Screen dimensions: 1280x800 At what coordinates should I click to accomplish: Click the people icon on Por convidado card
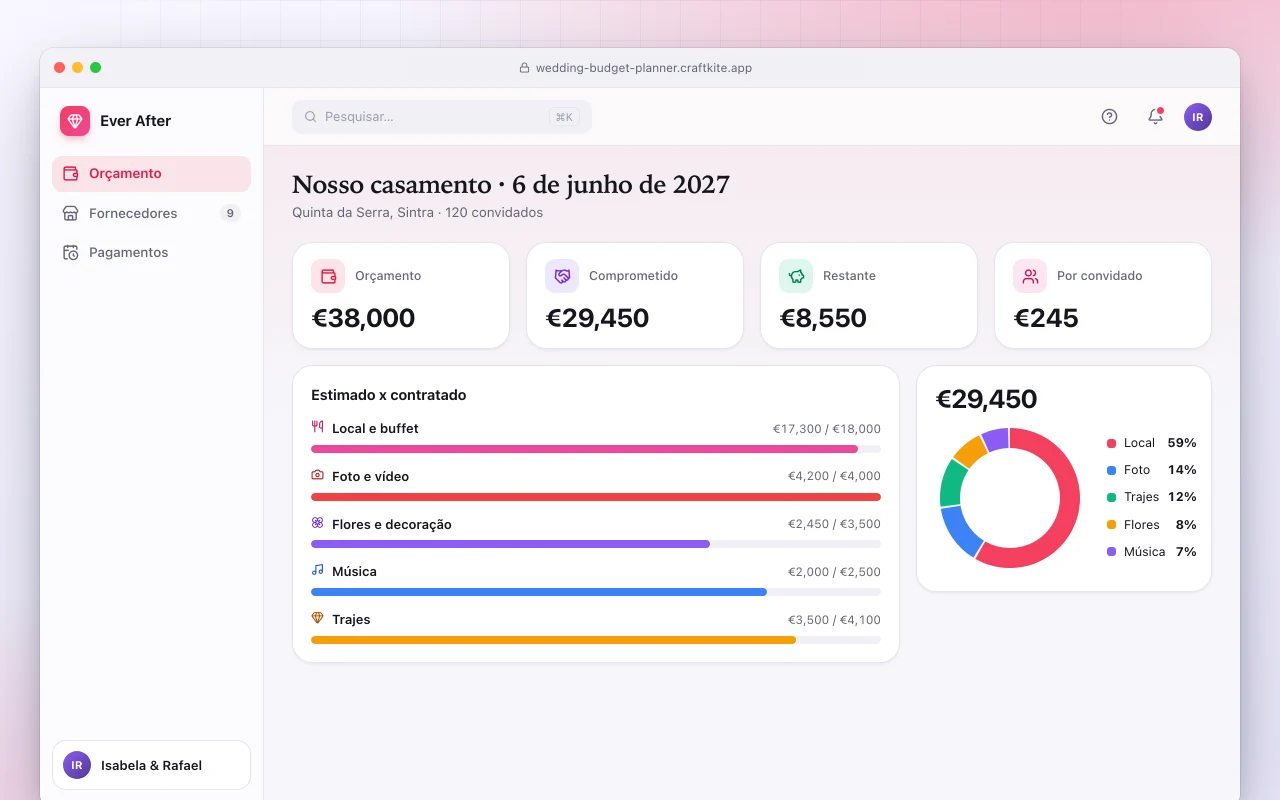pyautogui.click(x=1030, y=276)
